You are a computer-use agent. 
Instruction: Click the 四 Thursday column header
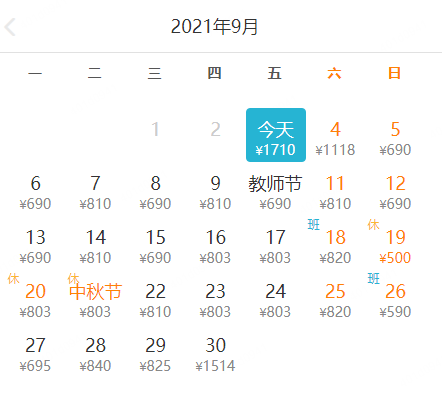point(214,73)
